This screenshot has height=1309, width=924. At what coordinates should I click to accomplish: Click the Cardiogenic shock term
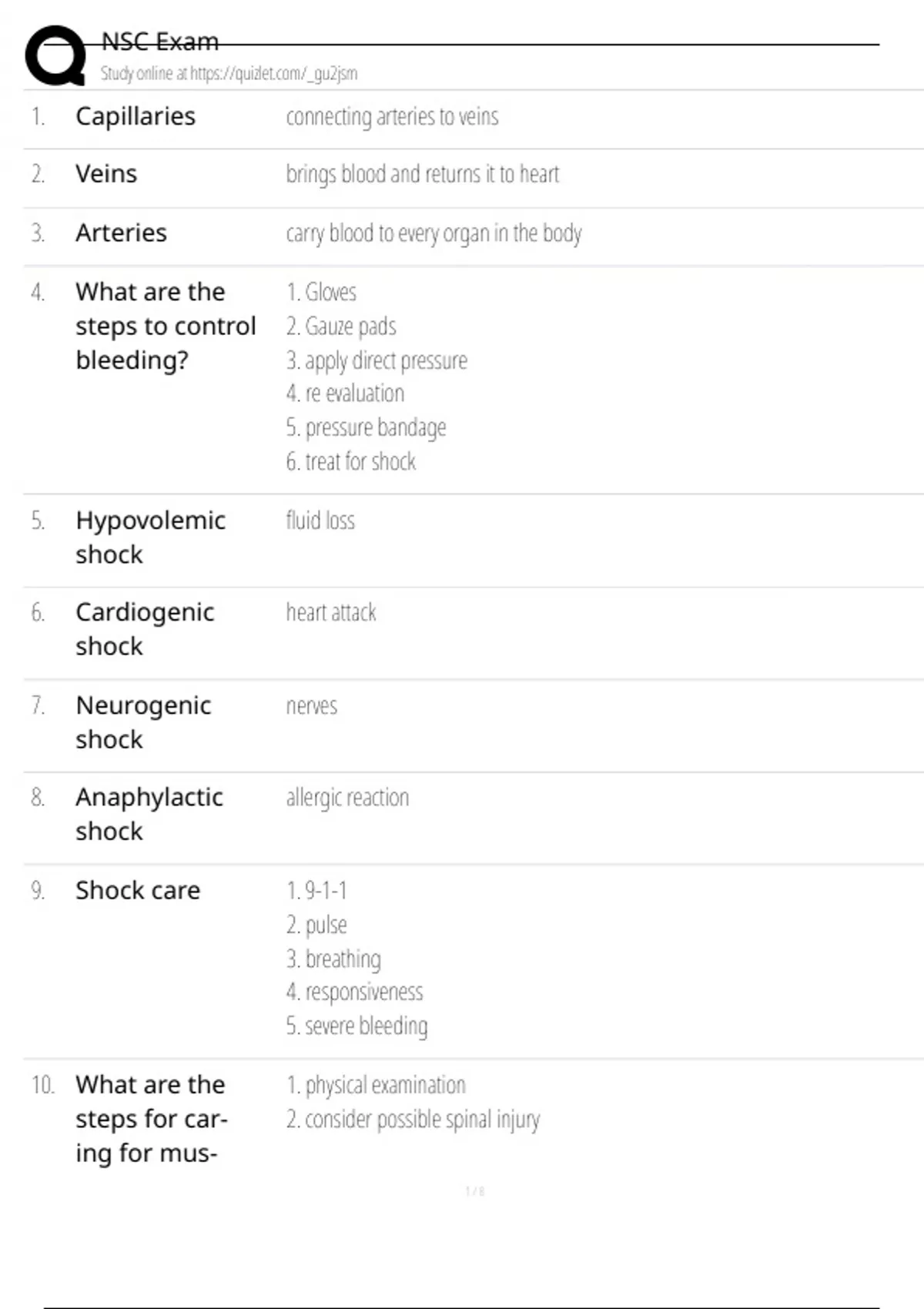(x=145, y=629)
